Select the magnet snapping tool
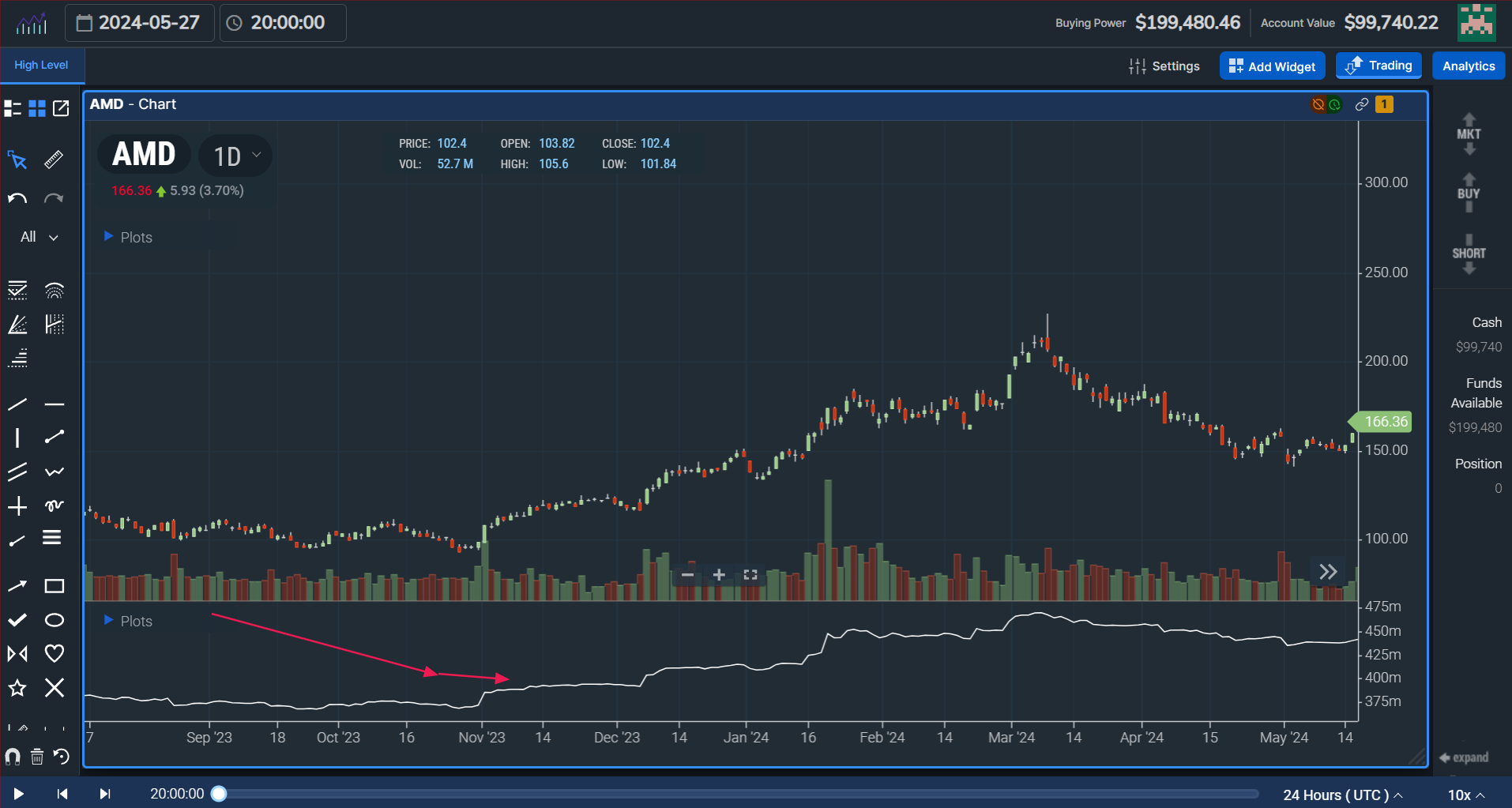The image size is (1512, 808). pos(13,756)
